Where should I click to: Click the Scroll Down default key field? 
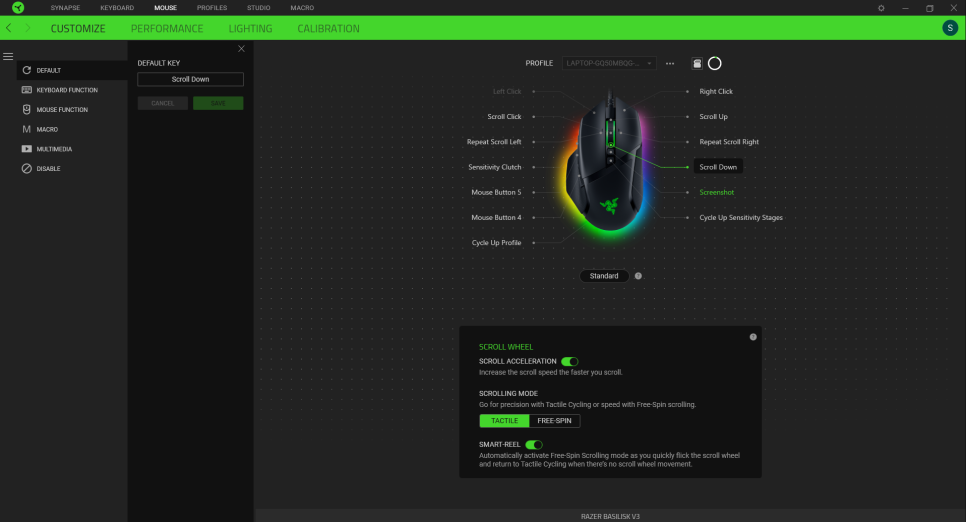click(x=190, y=80)
